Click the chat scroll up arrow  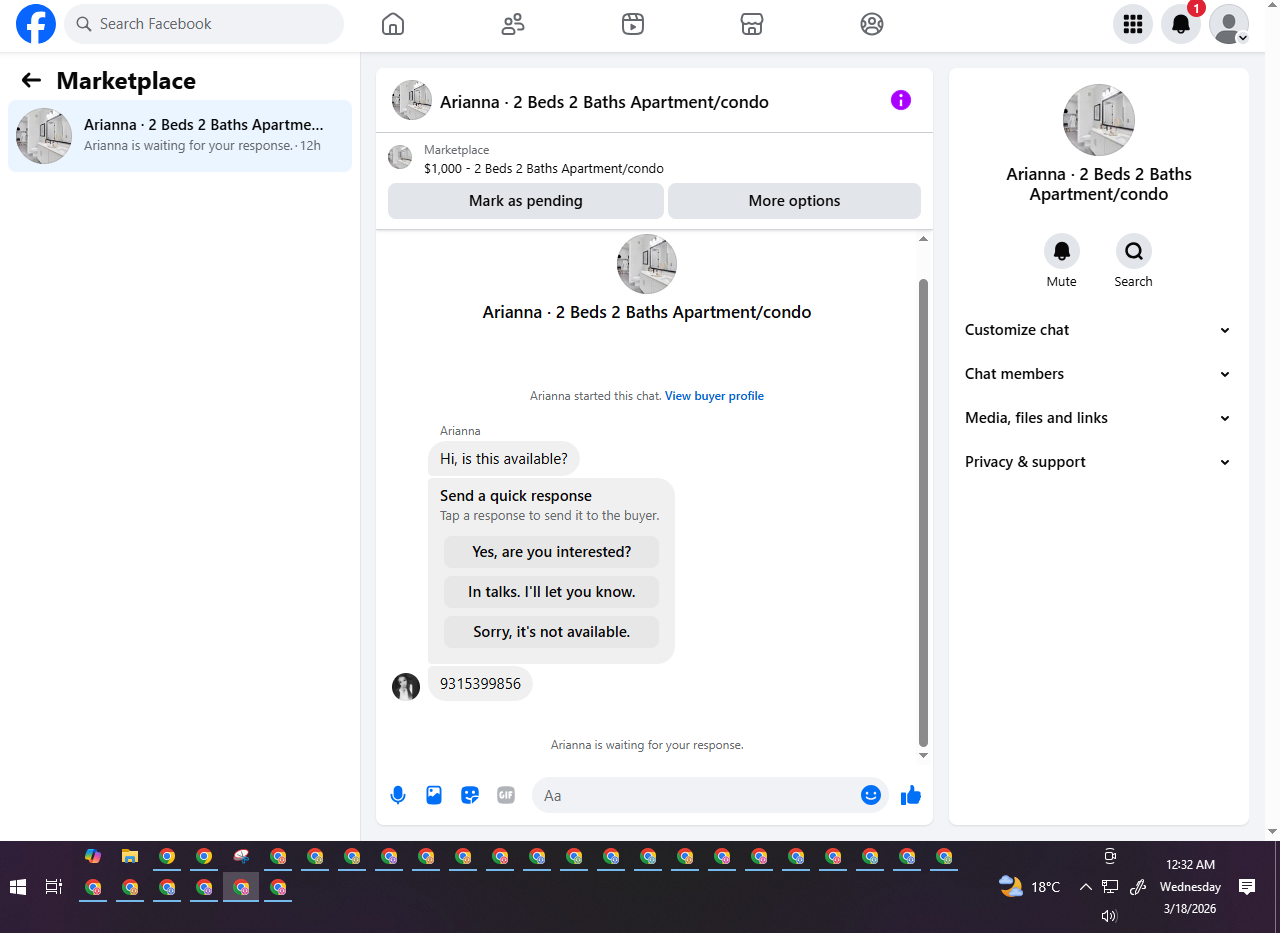(924, 239)
